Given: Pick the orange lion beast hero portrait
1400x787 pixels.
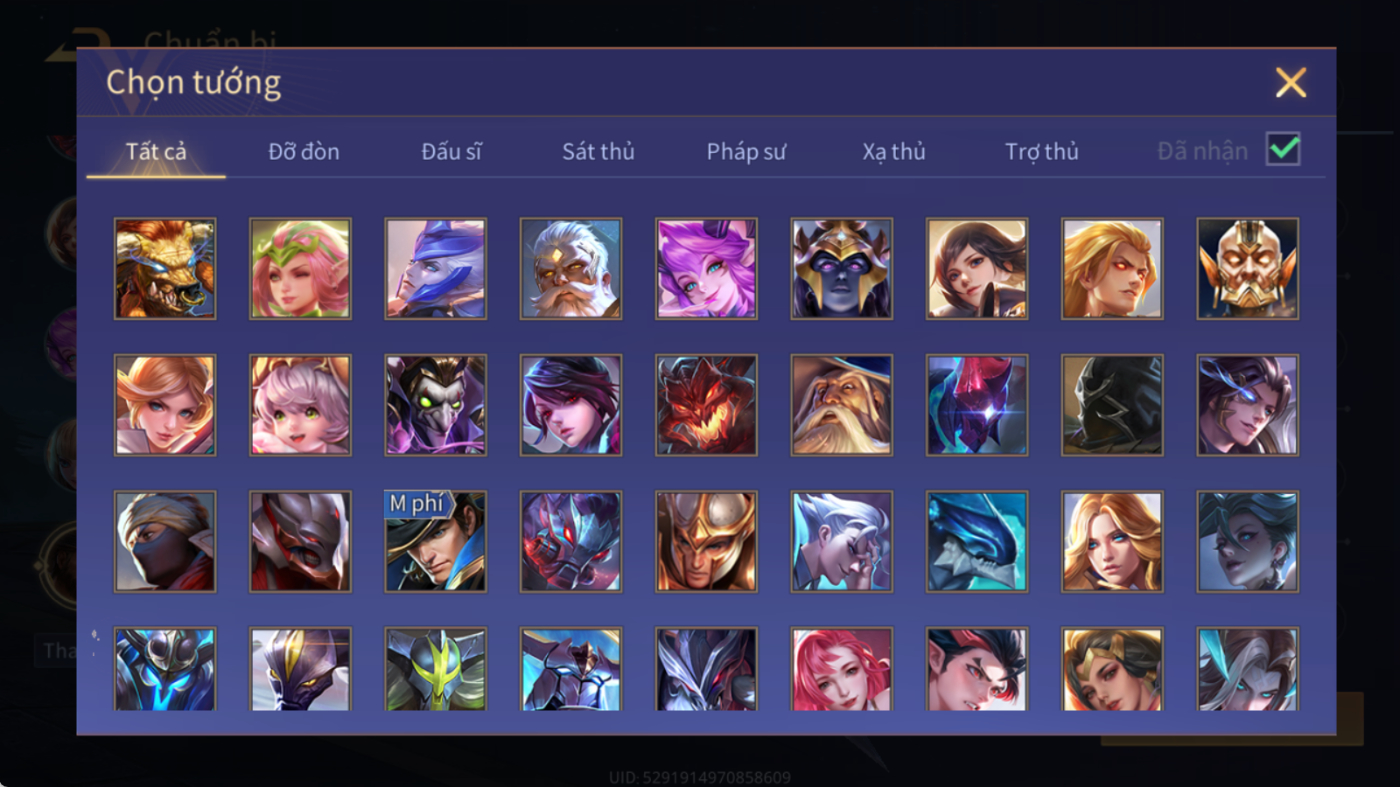Looking at the screenshot, I should 165,269.
